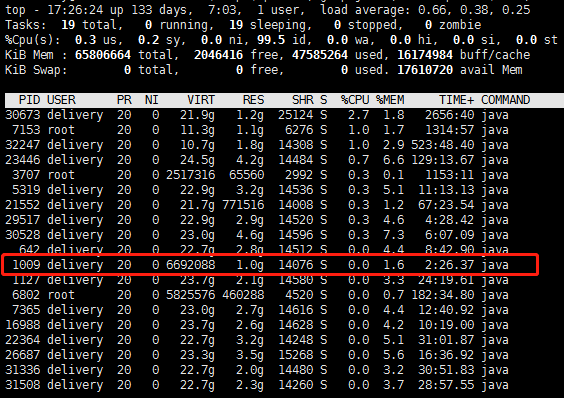
Task: Select PID 29517 row
Action: 257,220
